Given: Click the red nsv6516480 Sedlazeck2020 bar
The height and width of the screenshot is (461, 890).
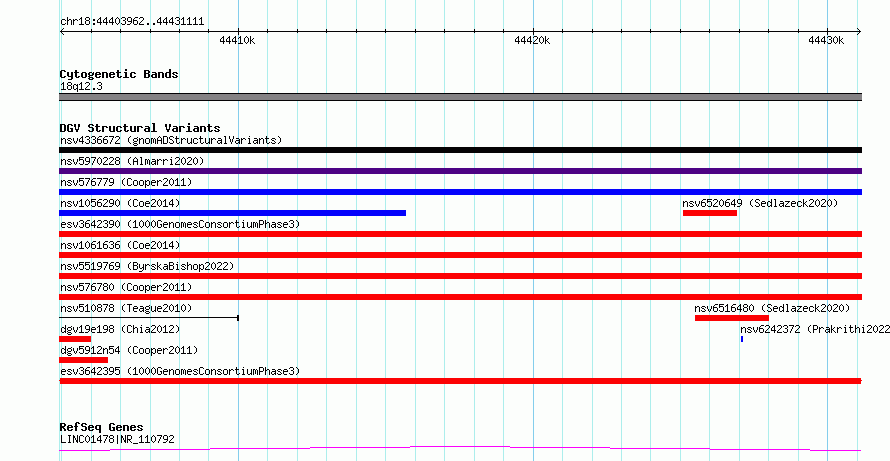Looking at the screenshot, I should [732, 318].
